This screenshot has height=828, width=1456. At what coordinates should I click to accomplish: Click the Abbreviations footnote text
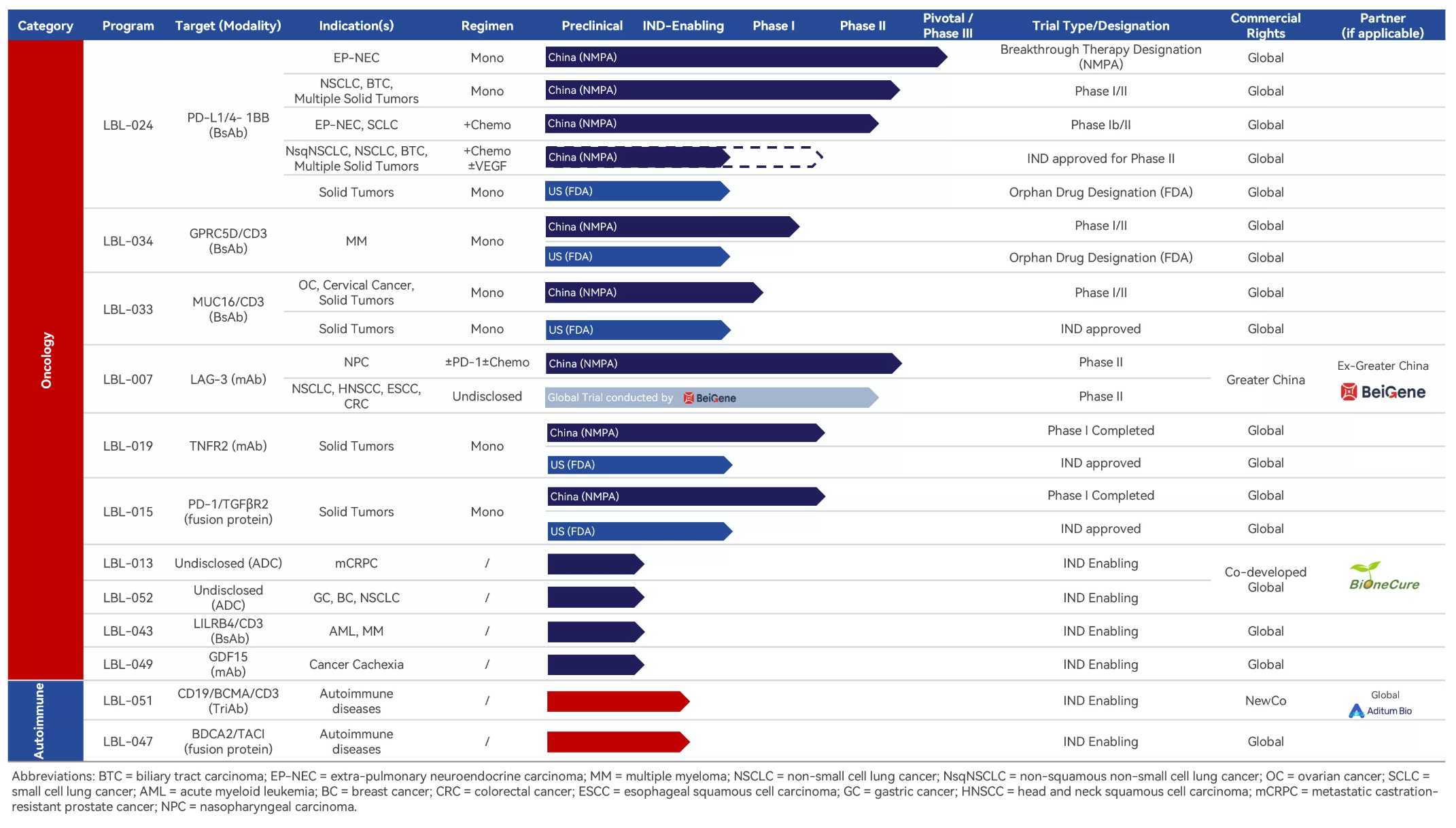[725, 791]
